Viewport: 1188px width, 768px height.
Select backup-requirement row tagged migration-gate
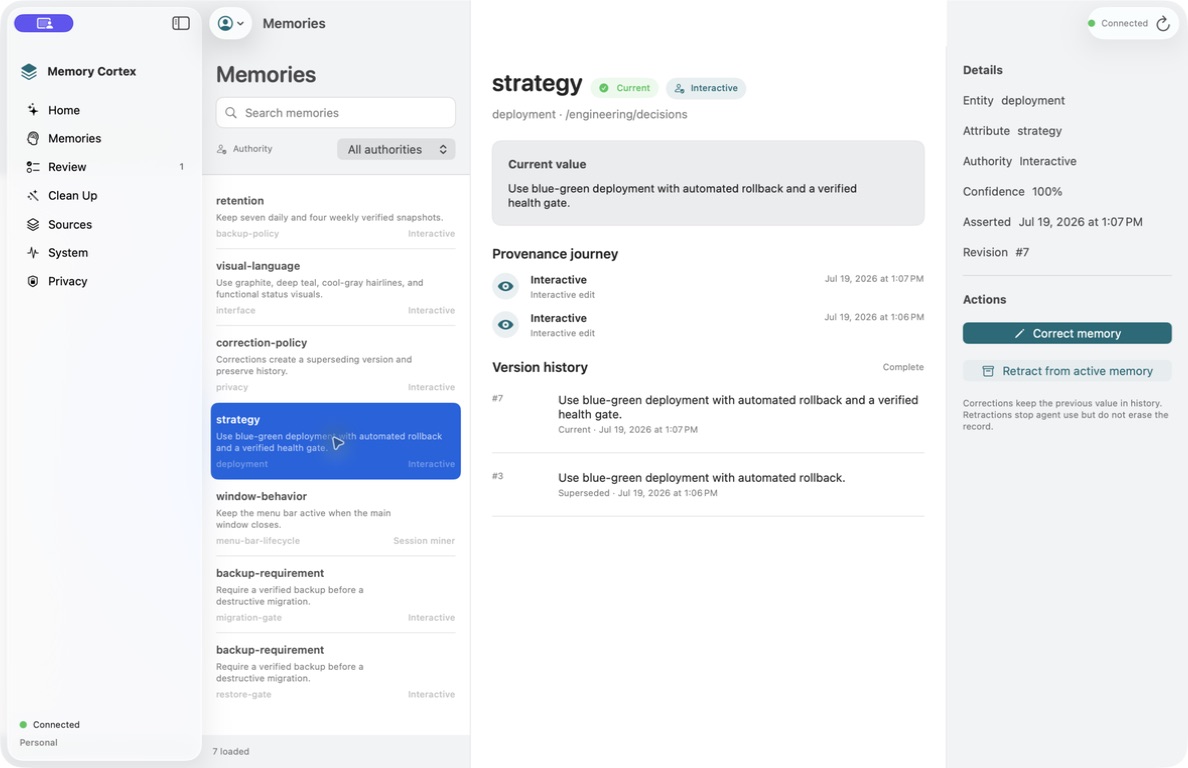[336, 595]
